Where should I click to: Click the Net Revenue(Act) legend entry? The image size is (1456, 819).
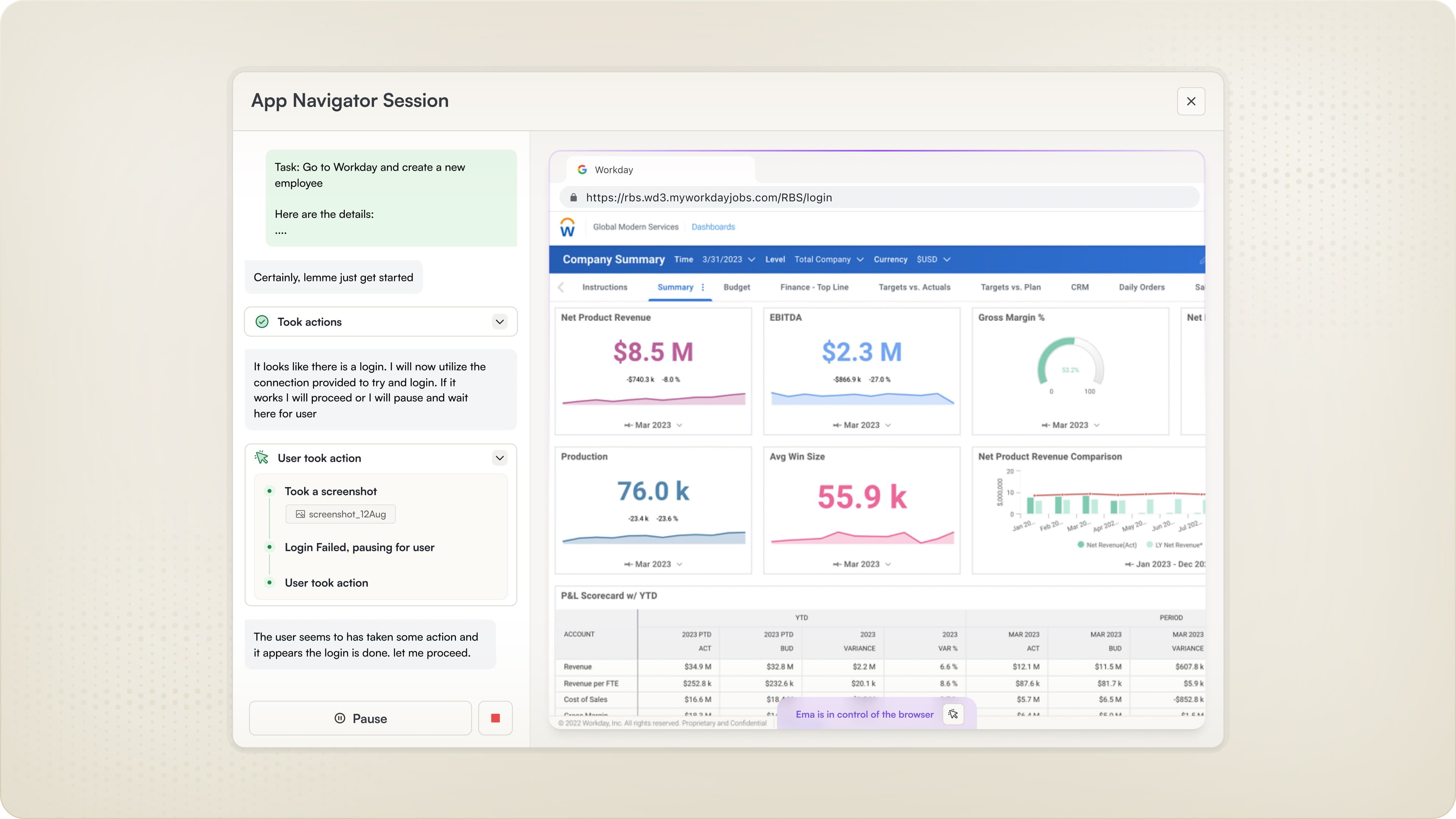1107,545
